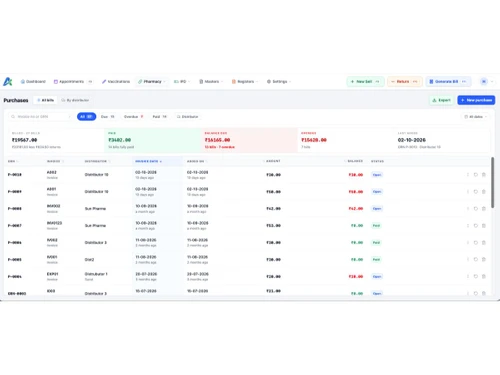Select the Due filter chip
Viewport: 500px width, 375px height.
tap(108, 117)
